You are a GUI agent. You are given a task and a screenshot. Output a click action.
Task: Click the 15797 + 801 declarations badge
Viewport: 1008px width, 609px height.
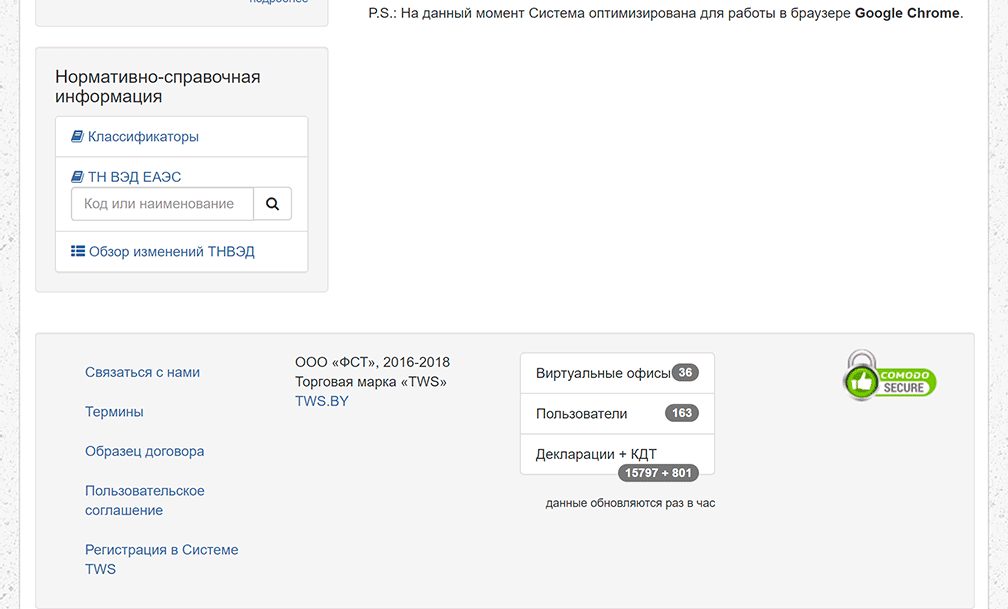(x=658, y=473)
